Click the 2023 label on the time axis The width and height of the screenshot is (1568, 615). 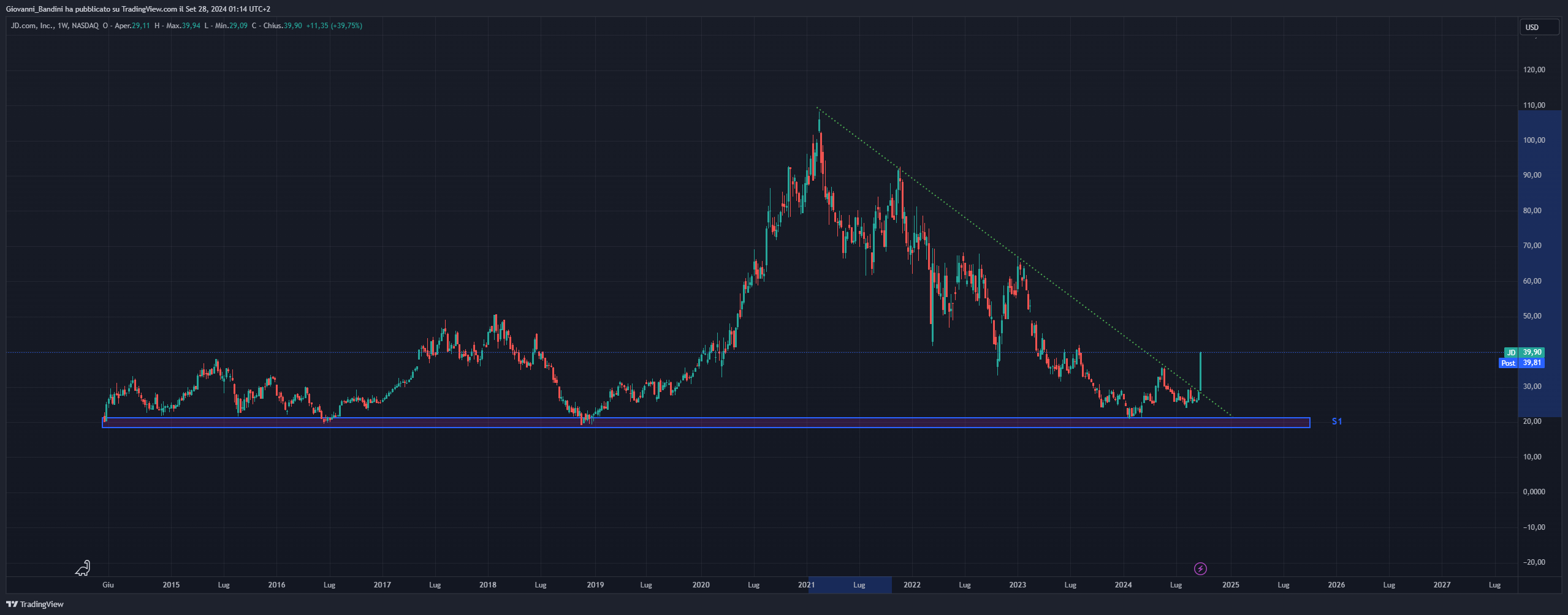(x=1018, y=585)
